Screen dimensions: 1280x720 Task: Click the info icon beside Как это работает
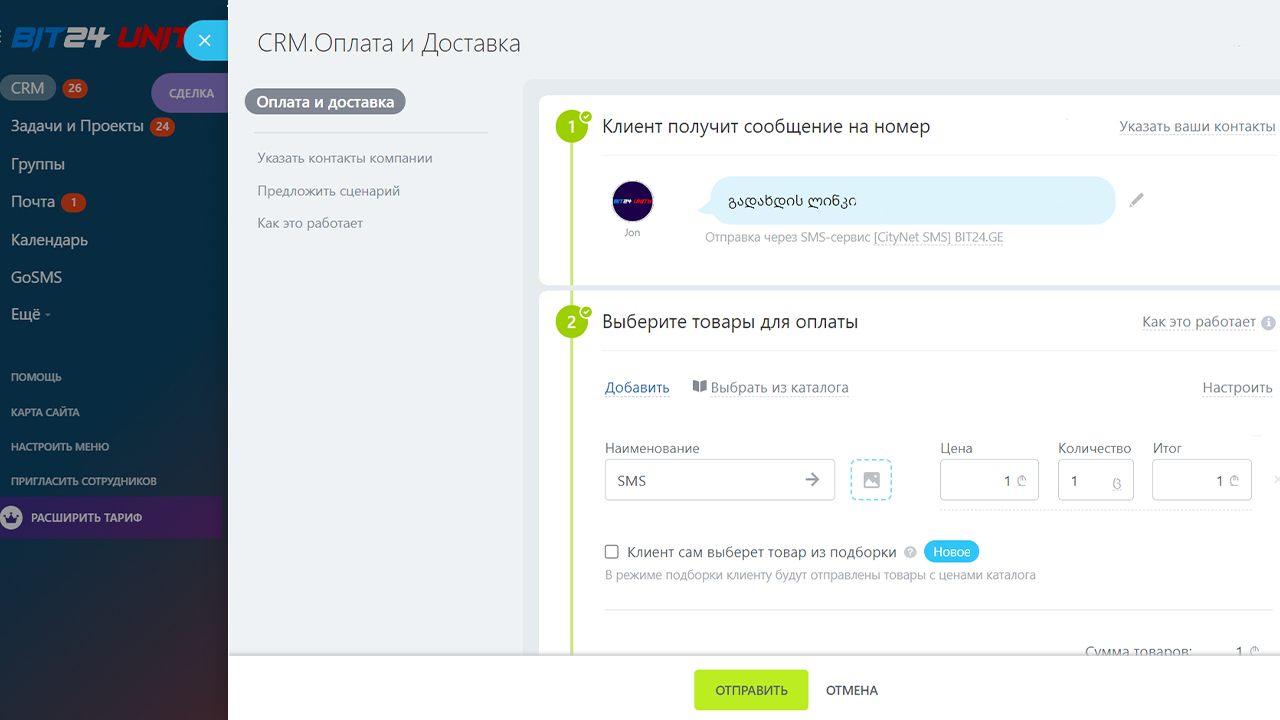pyautogui.click(x=1268, y=323)
